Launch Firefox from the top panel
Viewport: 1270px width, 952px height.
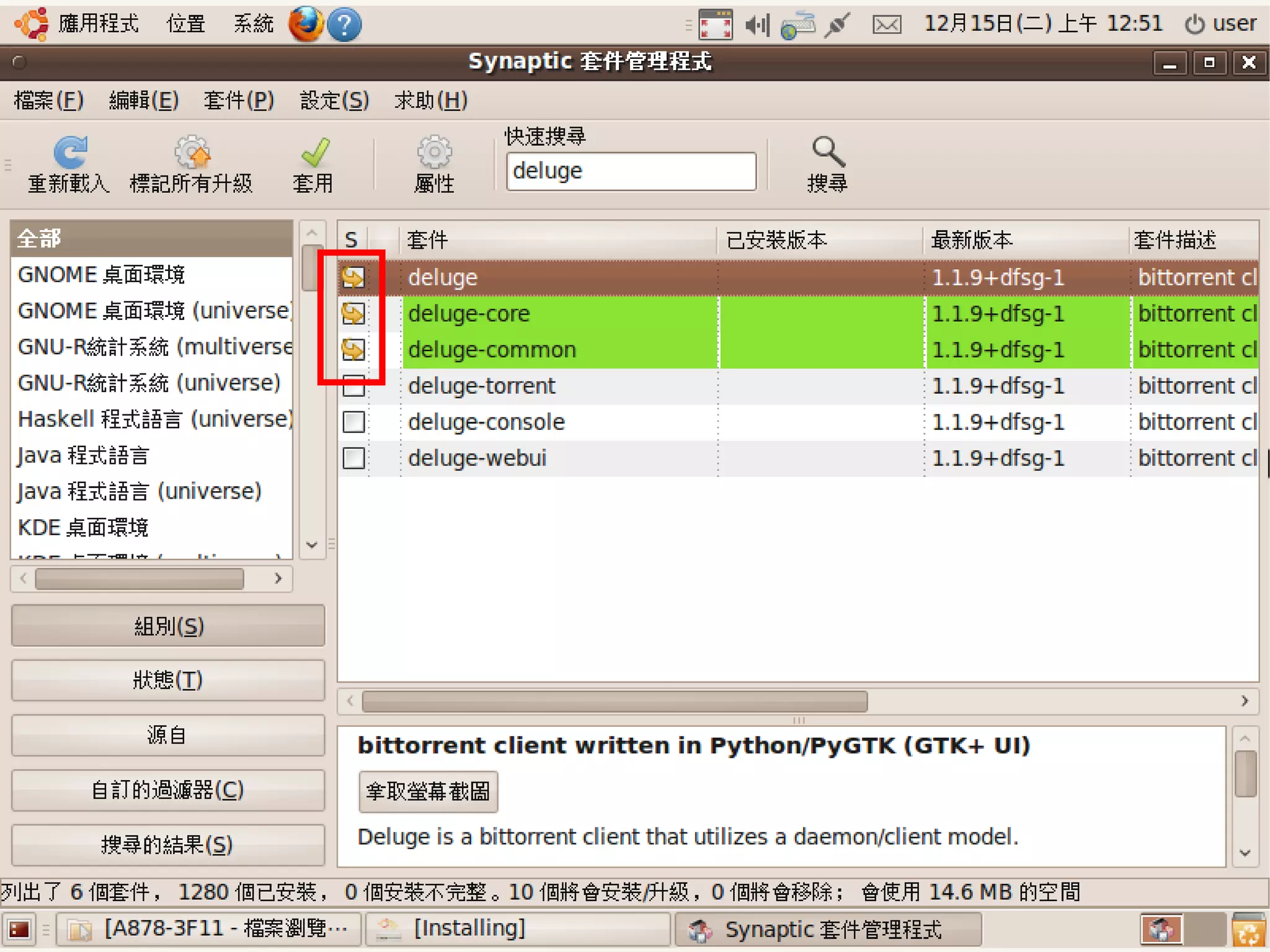click(306, 24)
